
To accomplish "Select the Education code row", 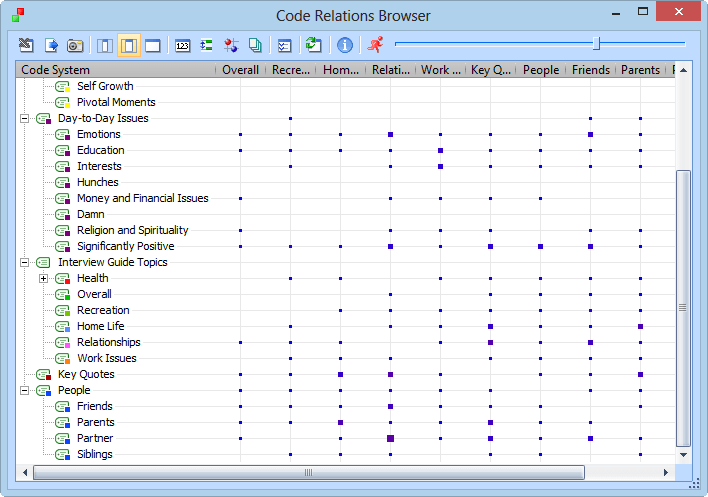I will (x=100, y=150).
